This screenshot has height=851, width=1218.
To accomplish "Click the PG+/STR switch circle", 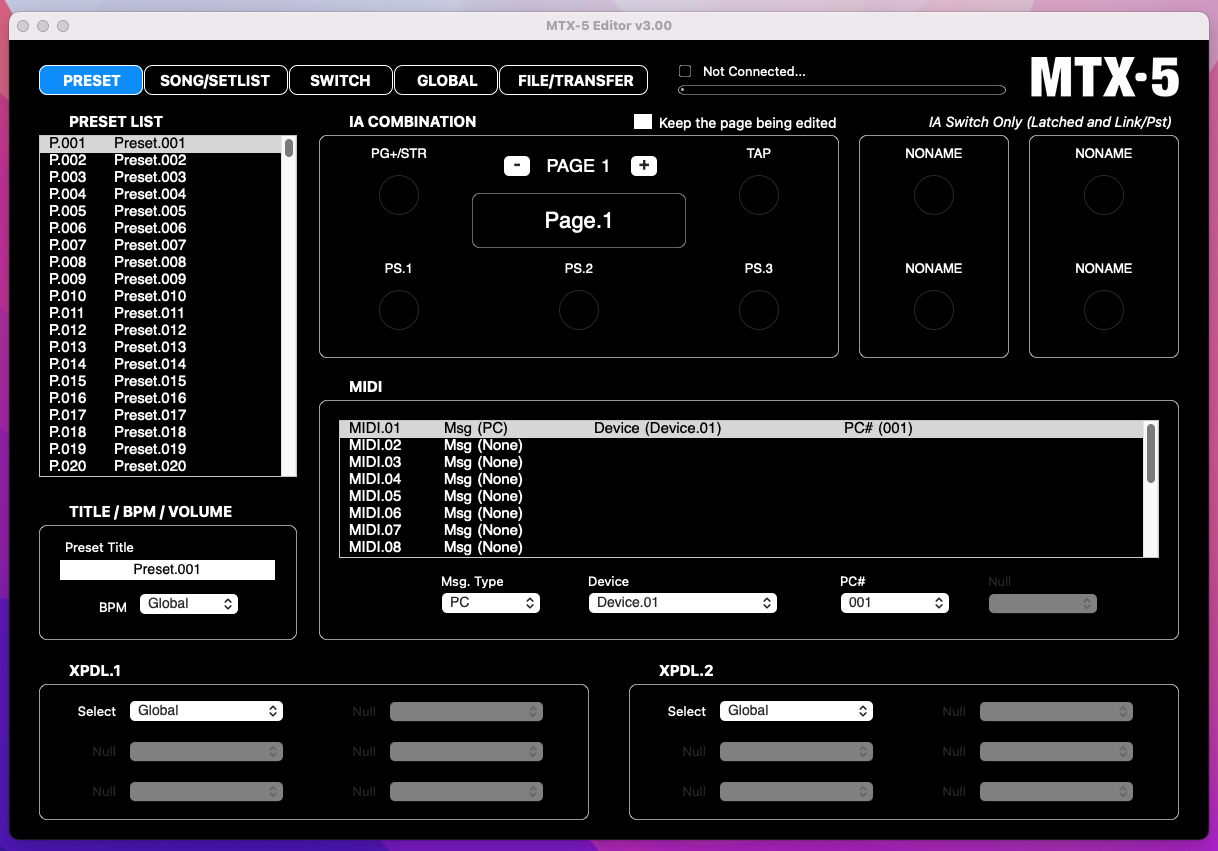I will click(x=398, y=195).
